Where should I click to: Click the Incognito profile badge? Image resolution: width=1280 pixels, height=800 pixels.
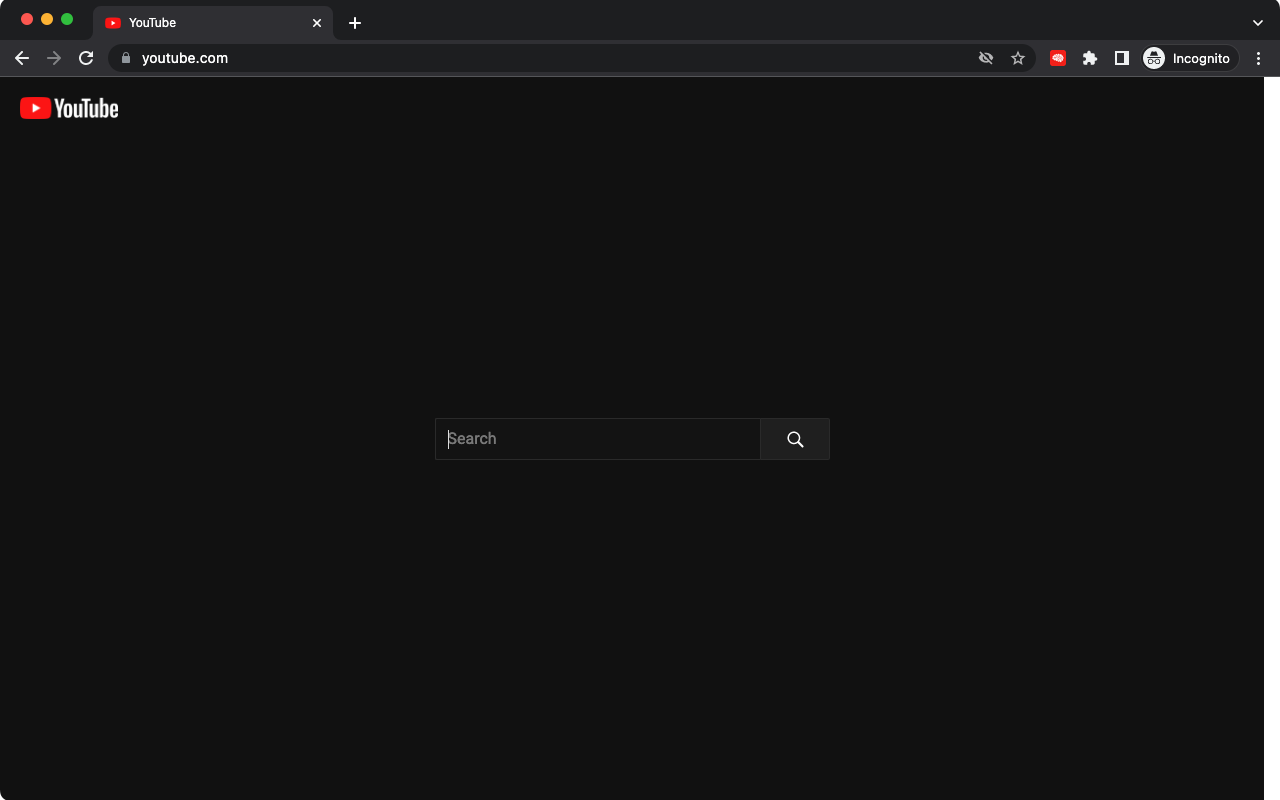[1189, 58]
